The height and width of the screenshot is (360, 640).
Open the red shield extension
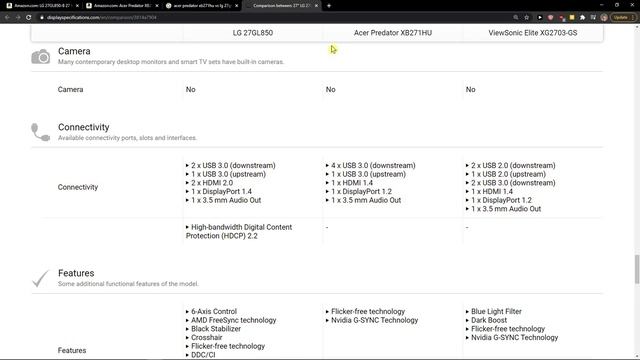(551, 18)
